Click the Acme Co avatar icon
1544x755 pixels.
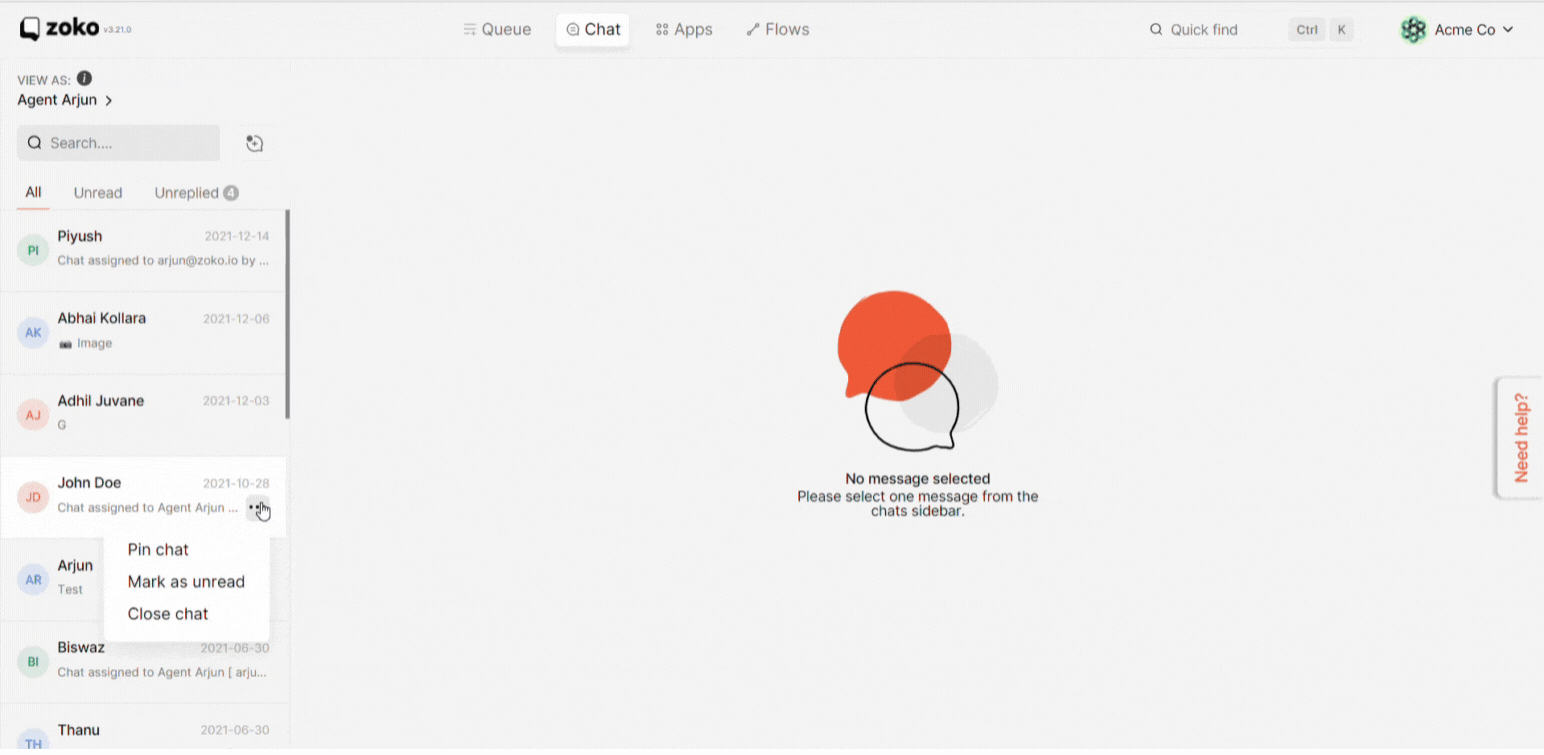click(1413, 30)
